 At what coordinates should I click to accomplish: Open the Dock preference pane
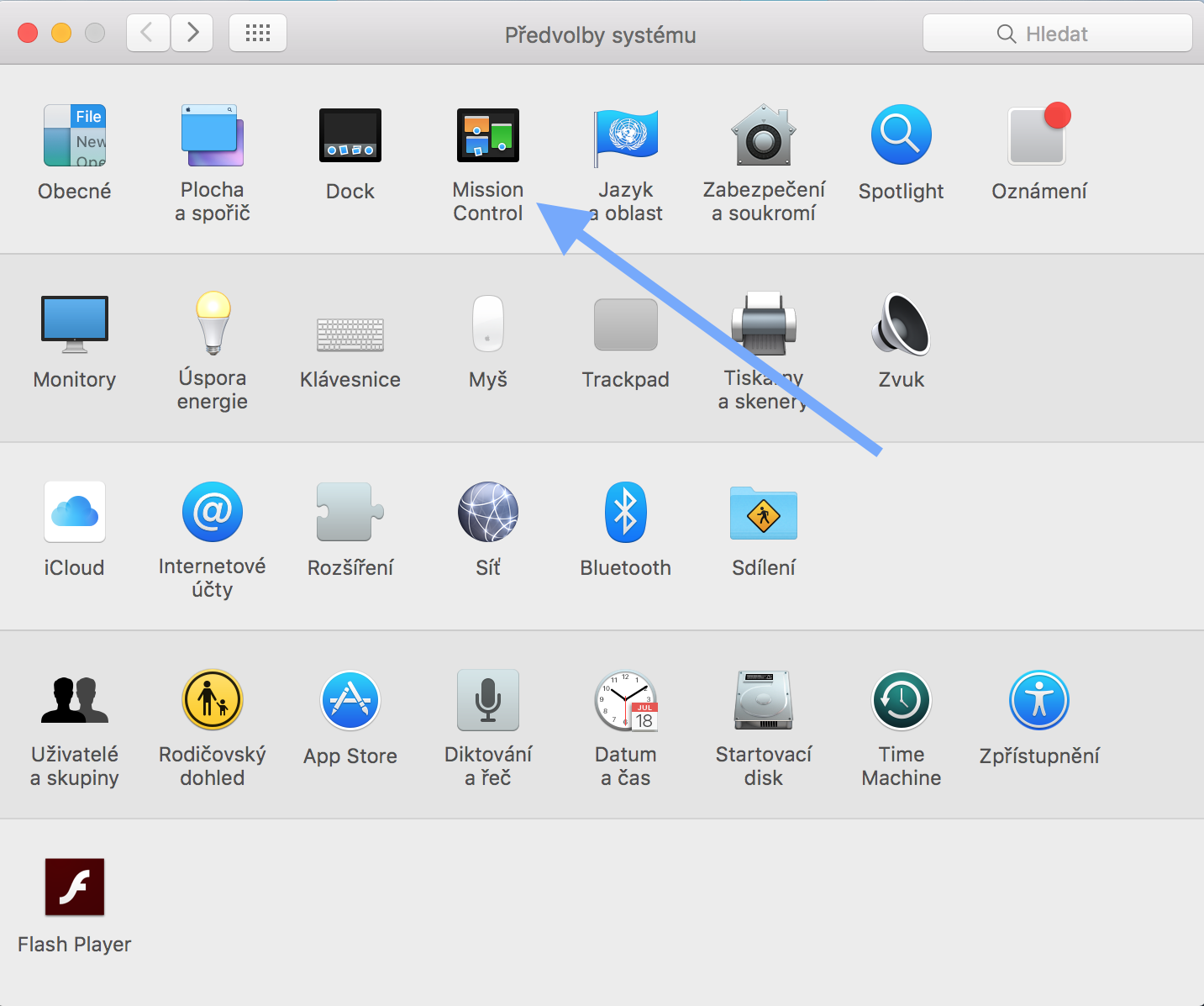tap(350, 135)
